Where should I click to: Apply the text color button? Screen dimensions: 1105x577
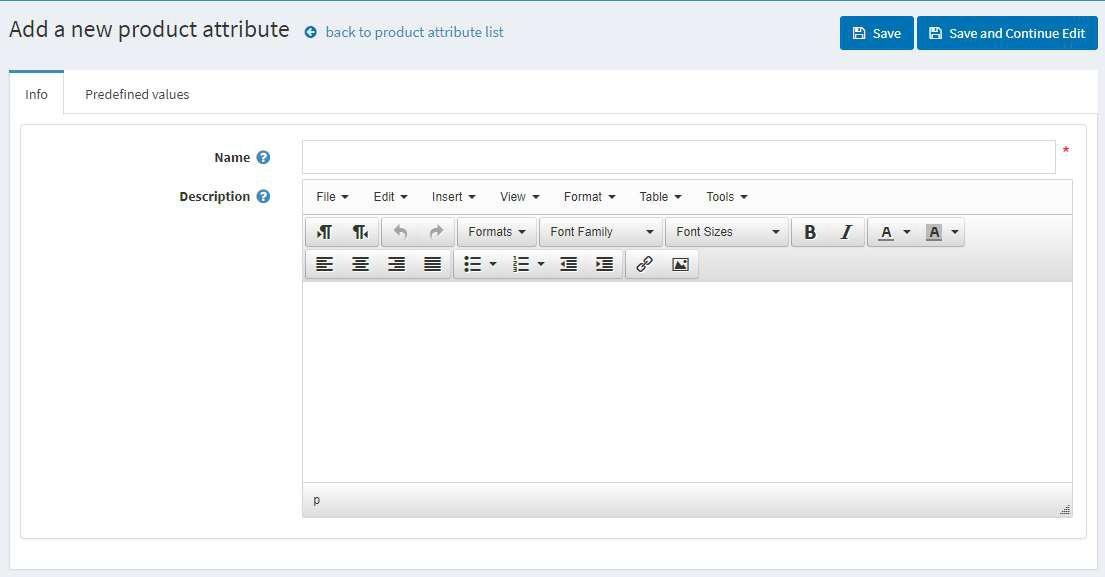[886, 232]
